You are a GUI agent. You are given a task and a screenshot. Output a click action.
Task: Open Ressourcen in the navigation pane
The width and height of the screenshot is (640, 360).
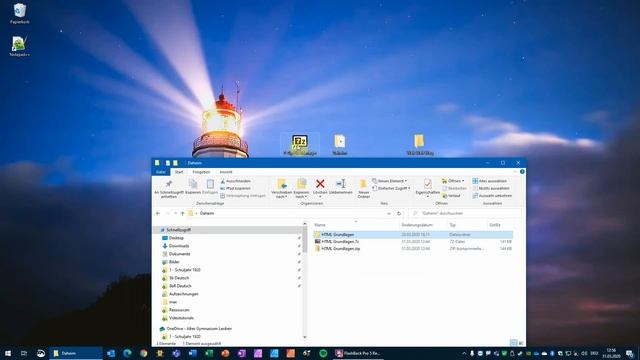click(179, 310)
